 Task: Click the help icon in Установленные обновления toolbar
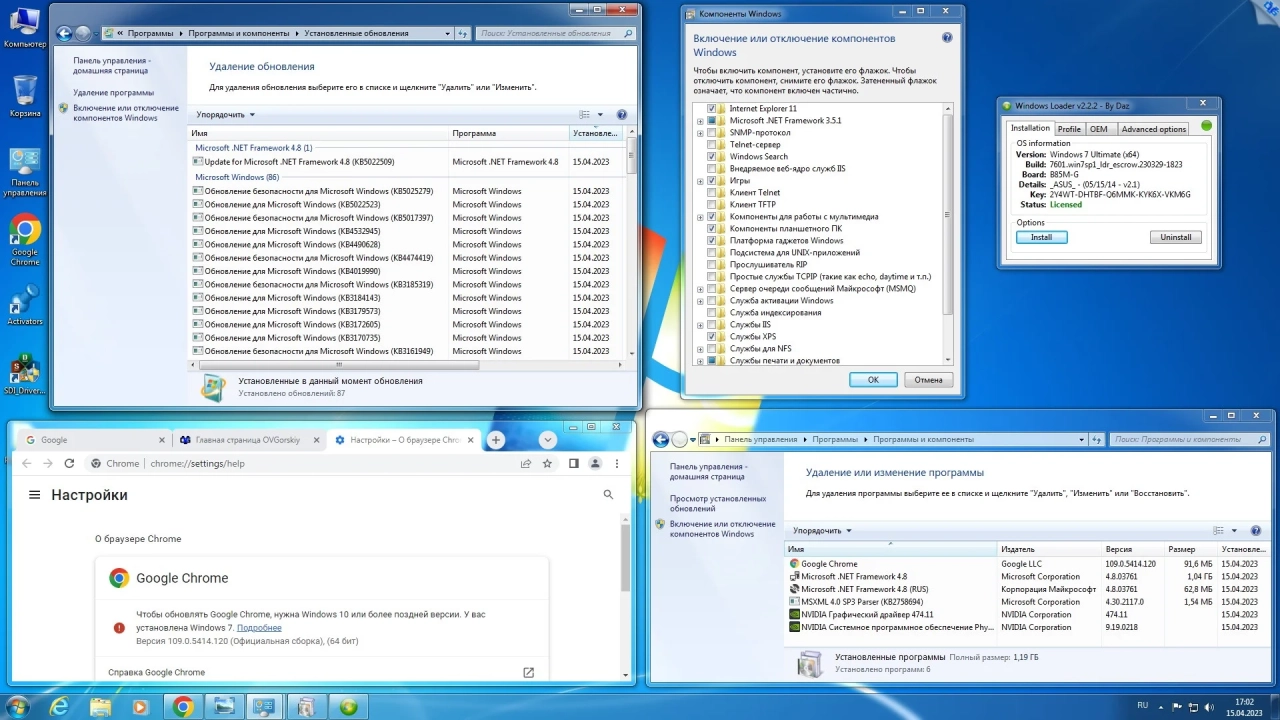(622, 115)
